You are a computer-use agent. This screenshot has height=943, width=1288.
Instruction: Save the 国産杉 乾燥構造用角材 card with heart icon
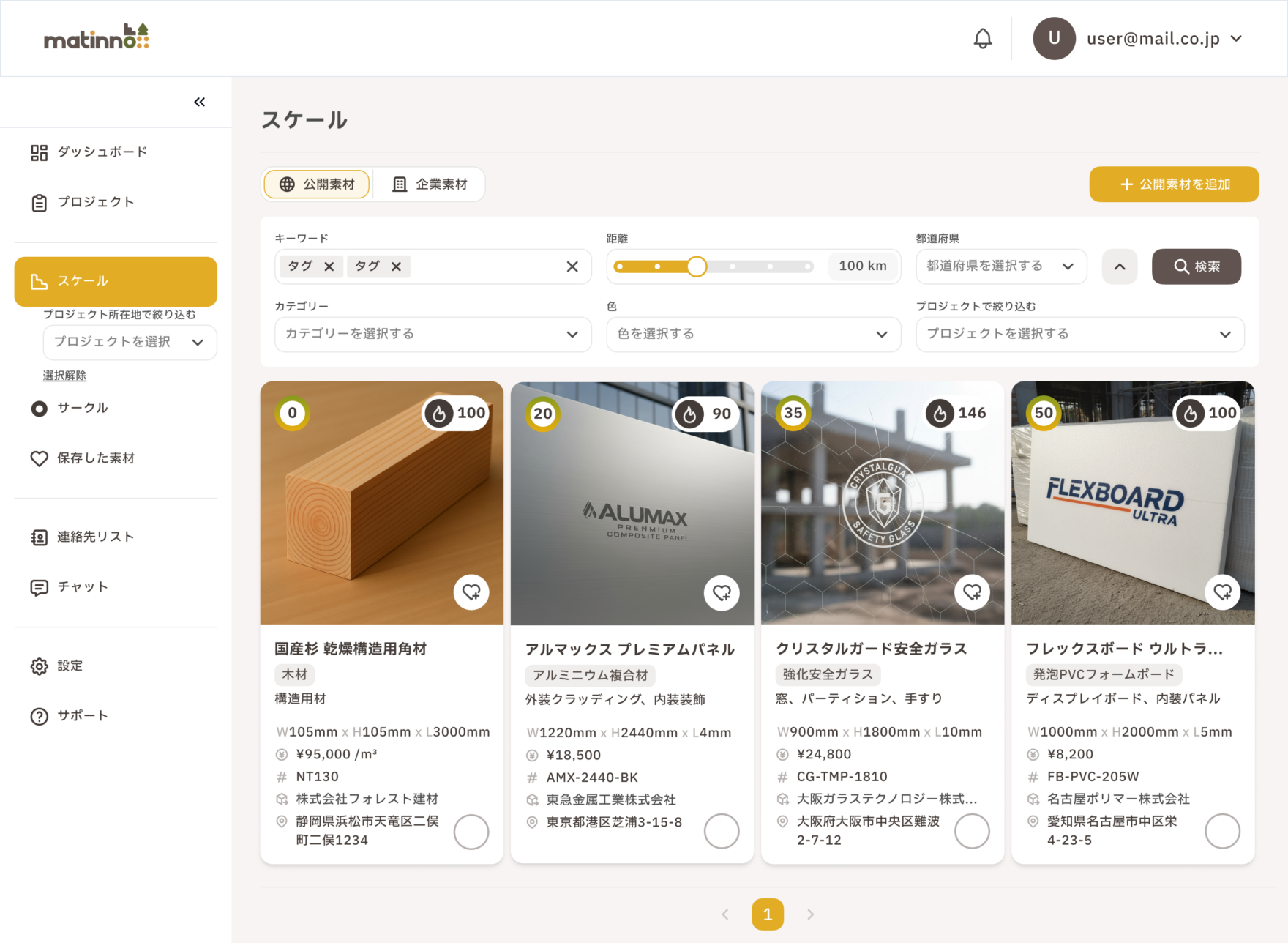click(x=471, y=592)
